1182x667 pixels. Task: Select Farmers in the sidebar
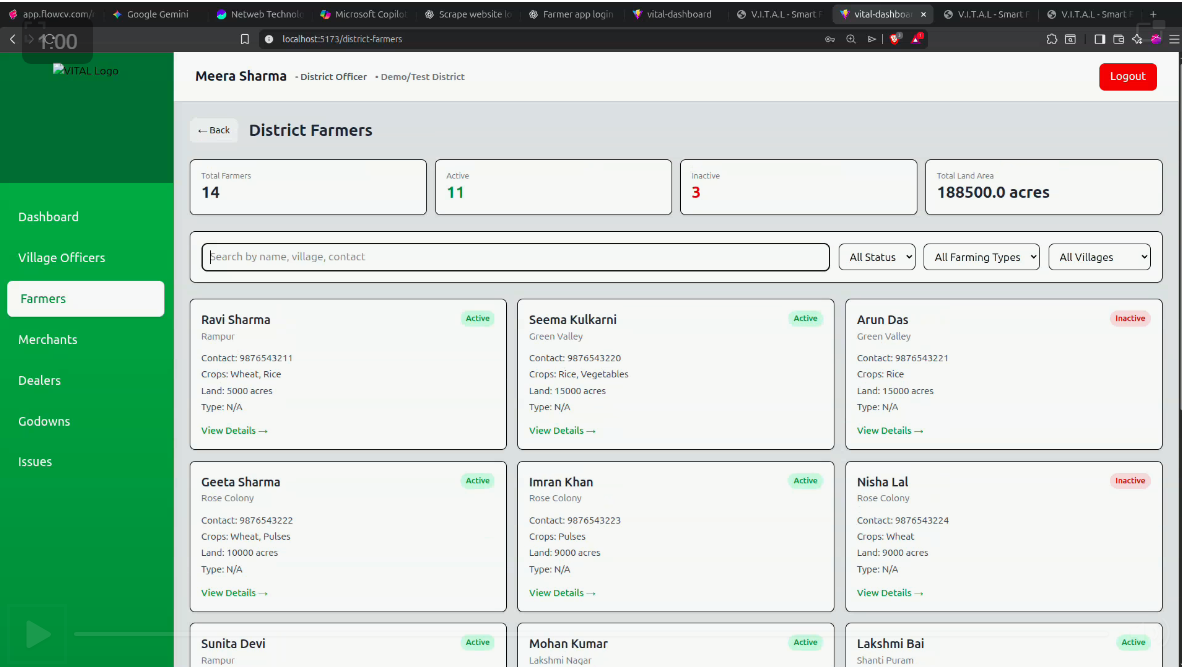(x=86, y=298)
